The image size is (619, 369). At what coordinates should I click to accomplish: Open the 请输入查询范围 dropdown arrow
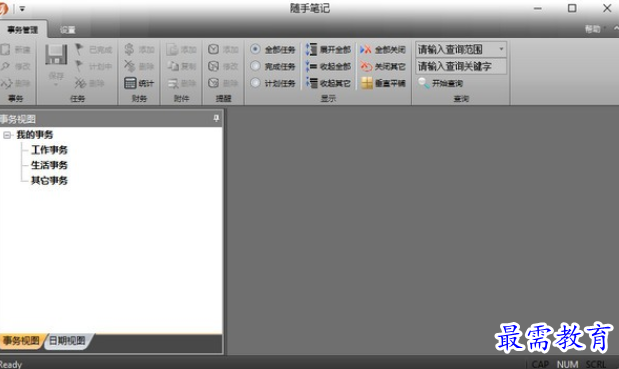[501, 49]
